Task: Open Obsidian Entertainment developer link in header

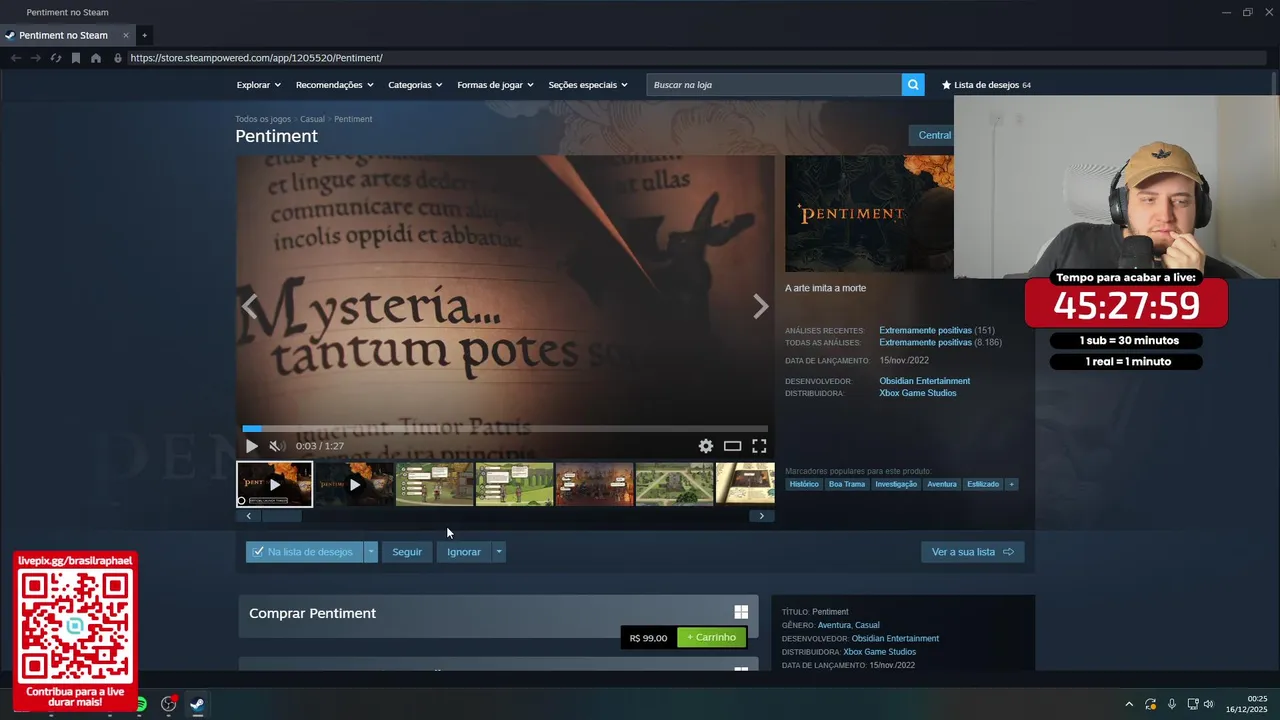Action: [x=924, y=381]
